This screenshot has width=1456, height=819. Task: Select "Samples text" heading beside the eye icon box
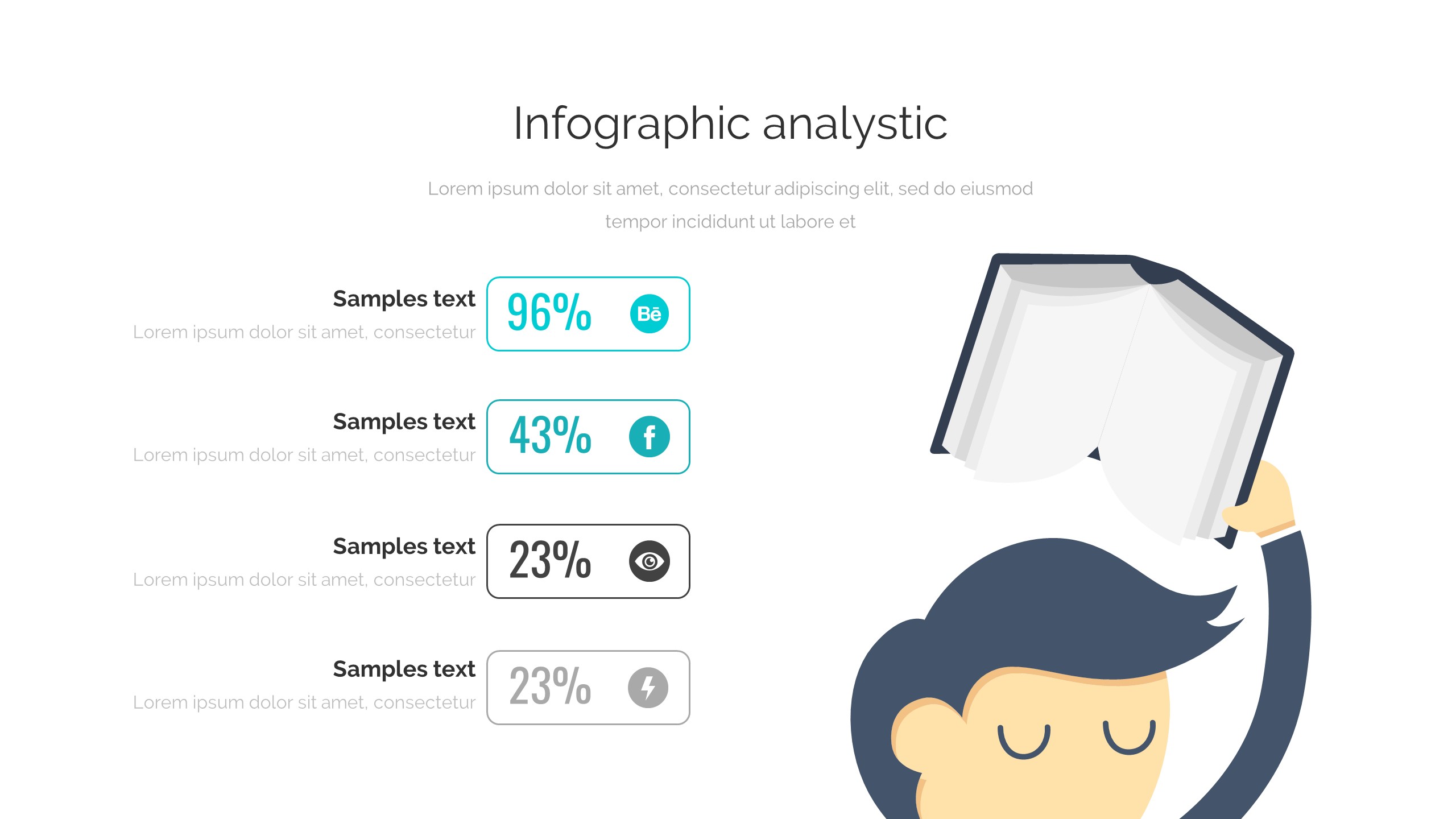coord(404,547)
